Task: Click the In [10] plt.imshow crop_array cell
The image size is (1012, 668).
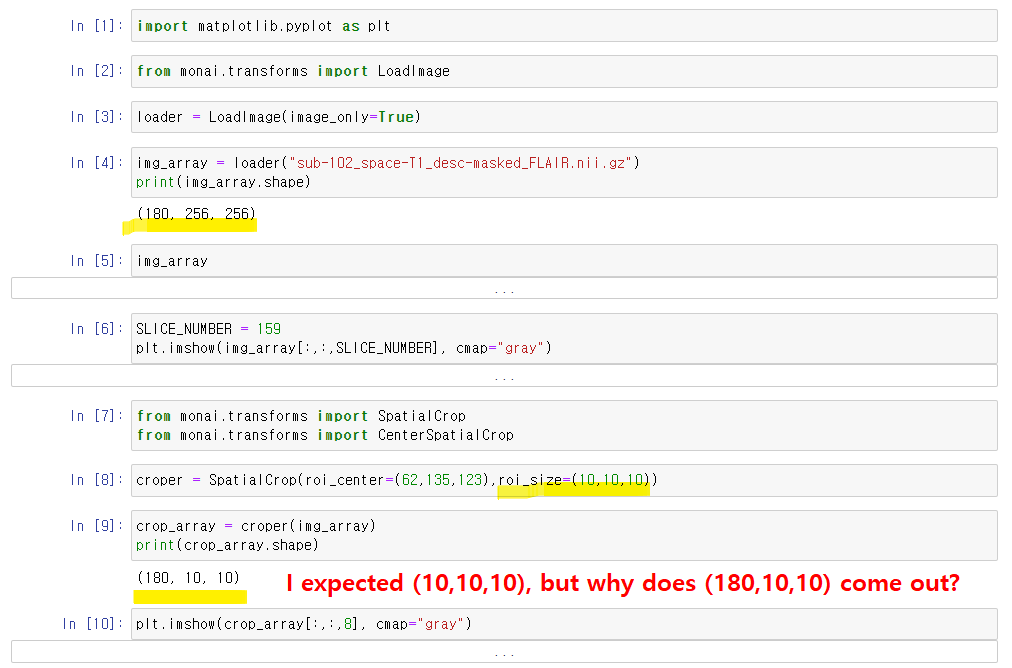Action: tap(564, 624)
